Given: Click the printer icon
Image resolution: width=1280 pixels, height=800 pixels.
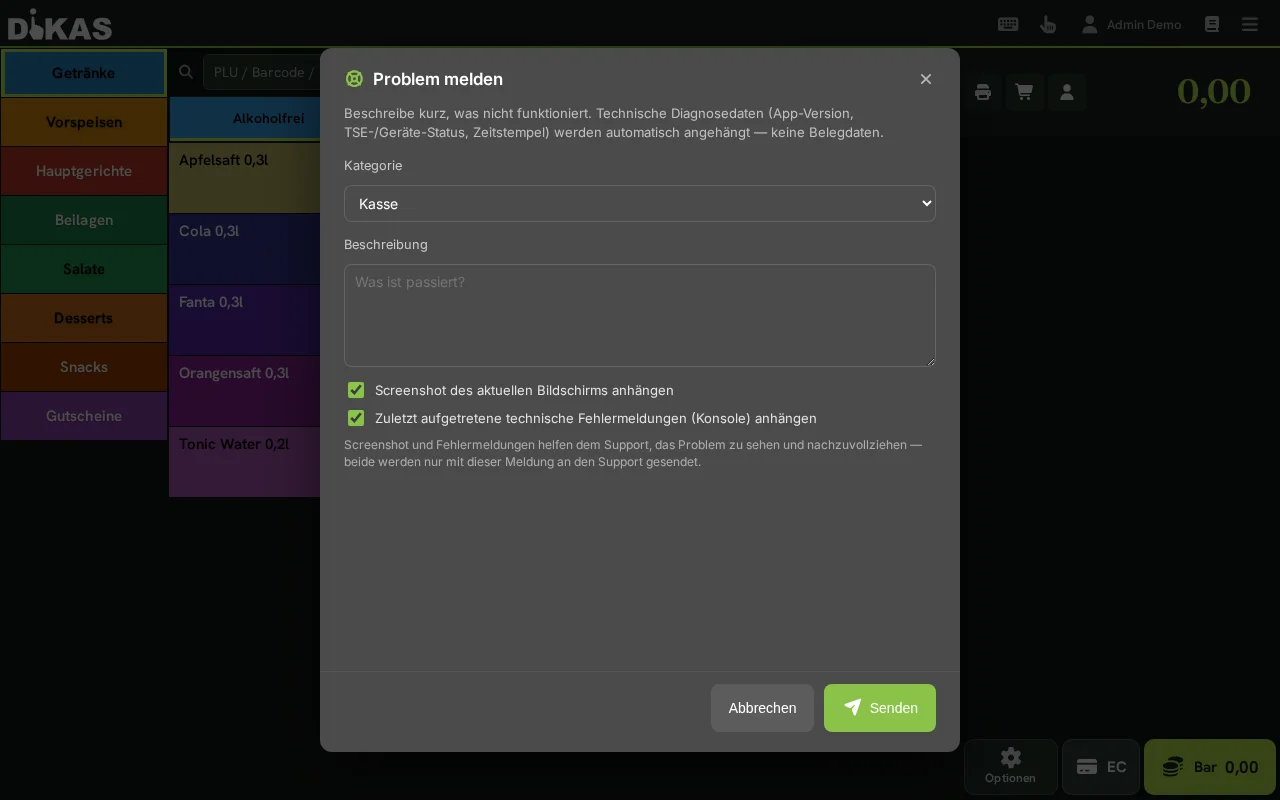Looking at the screenshot, I should 983,92.
